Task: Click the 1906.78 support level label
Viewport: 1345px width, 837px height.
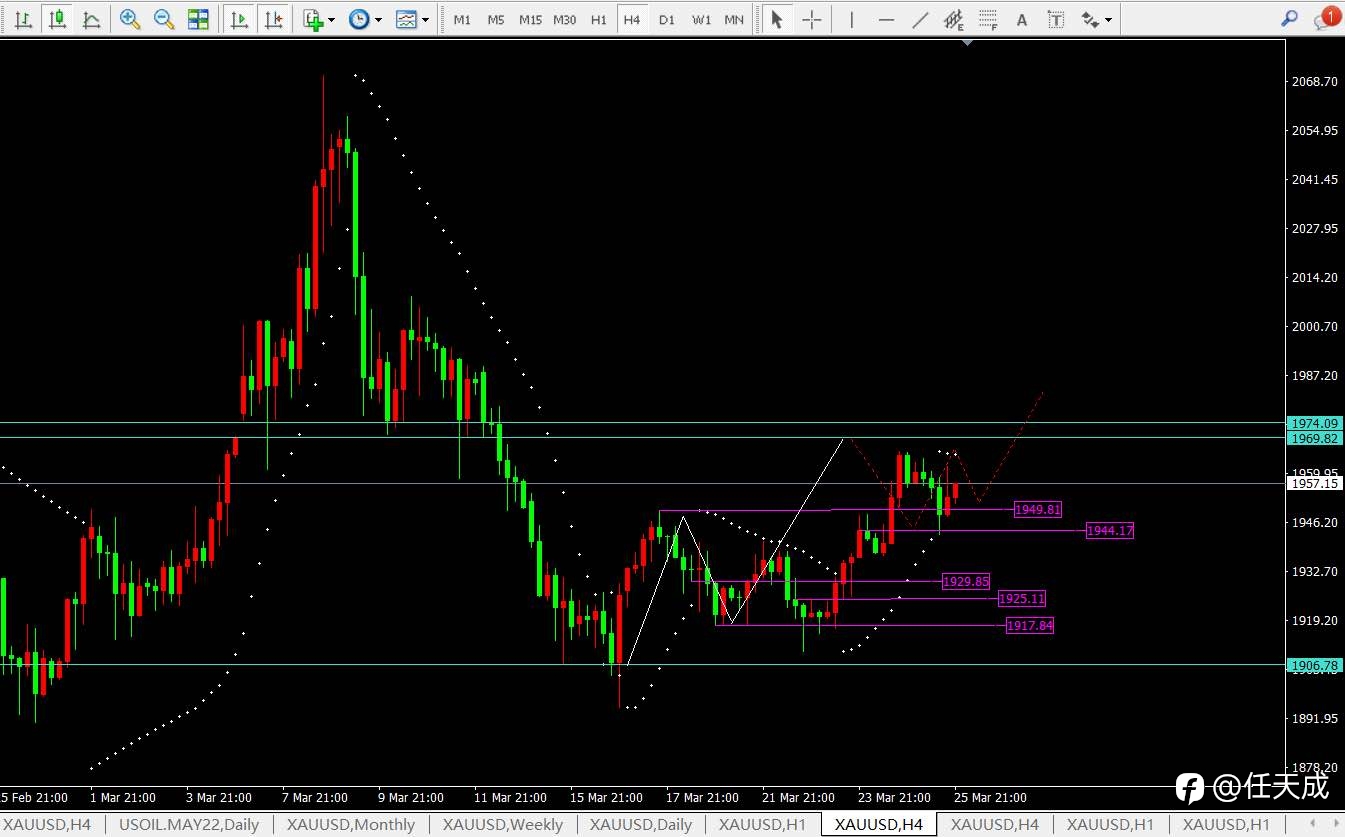Action: pyautogui.click(x=1314, y=665)
